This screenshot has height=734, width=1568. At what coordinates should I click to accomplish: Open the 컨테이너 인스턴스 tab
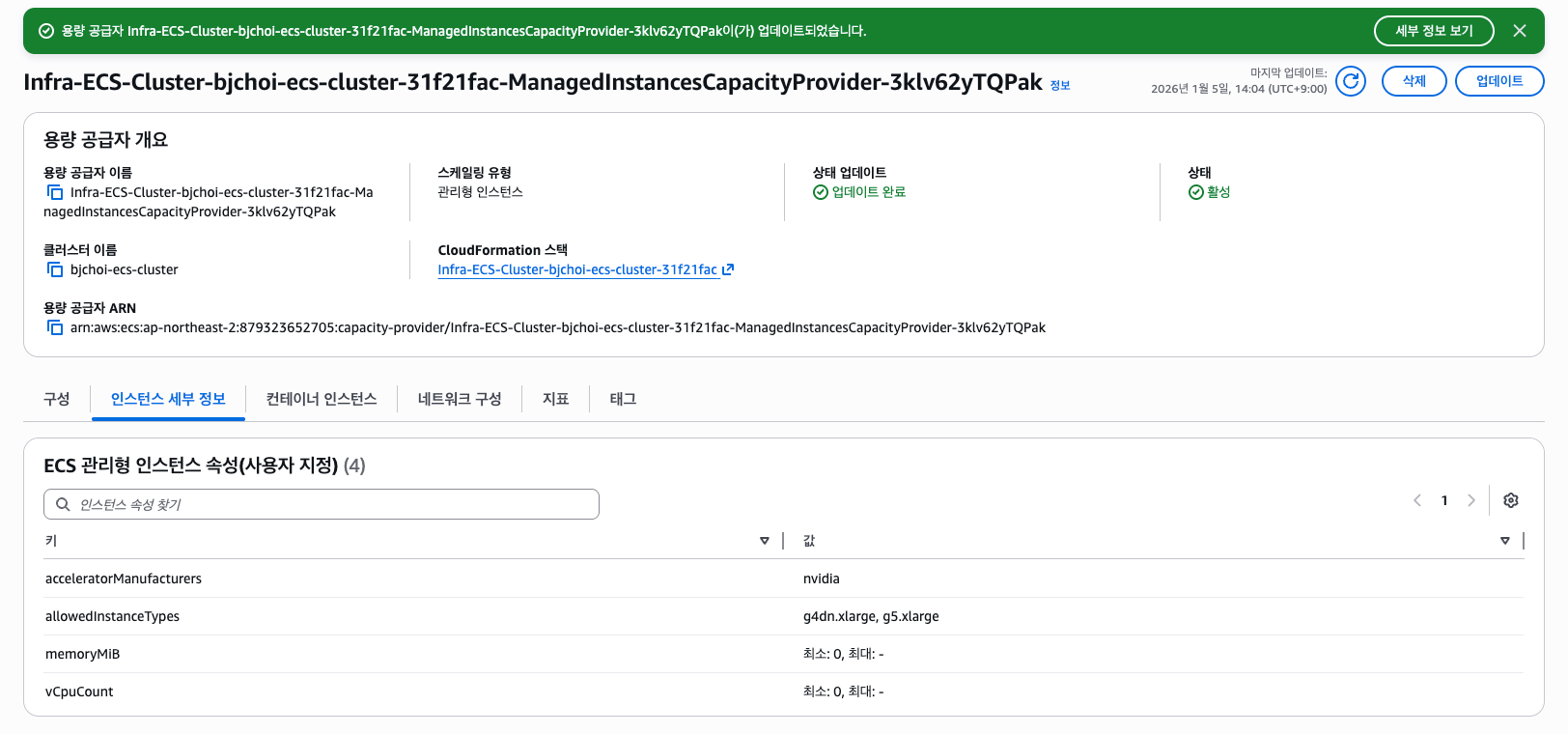(322, 399)
